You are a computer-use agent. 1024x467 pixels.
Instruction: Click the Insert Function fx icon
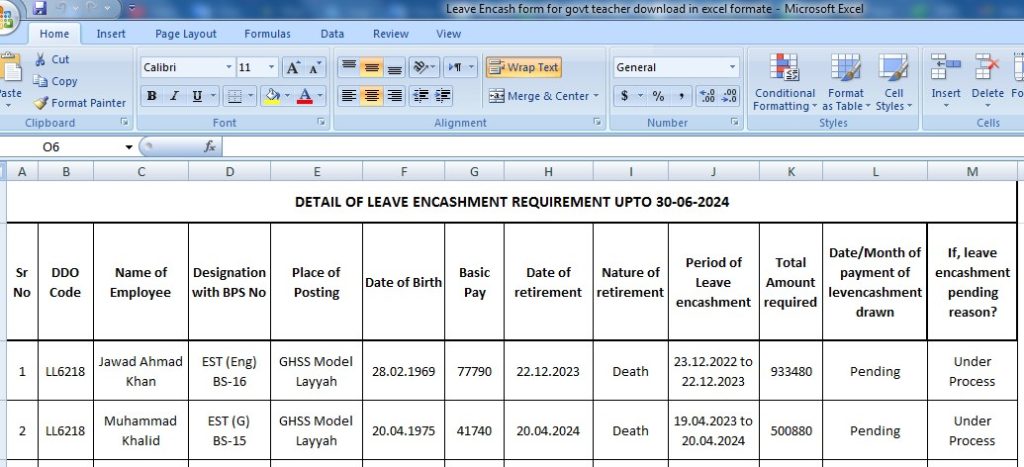point(210,147)
